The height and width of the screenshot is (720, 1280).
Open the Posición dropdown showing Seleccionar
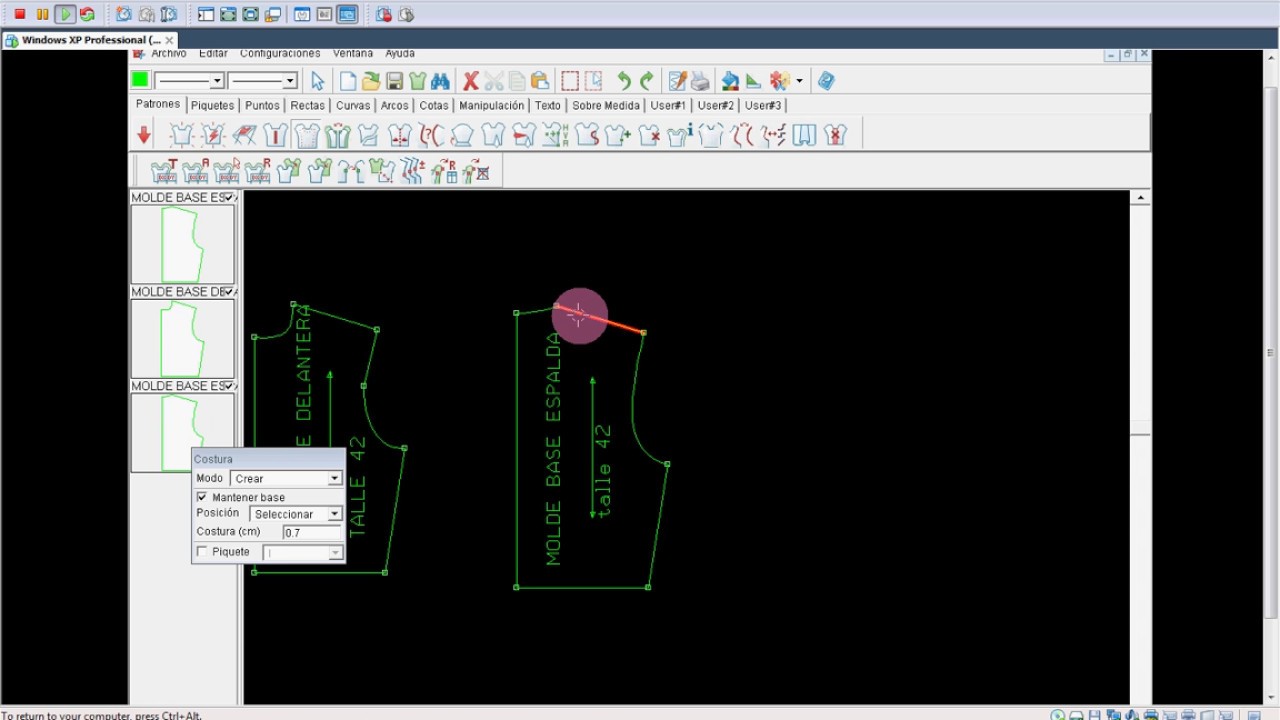296,514
